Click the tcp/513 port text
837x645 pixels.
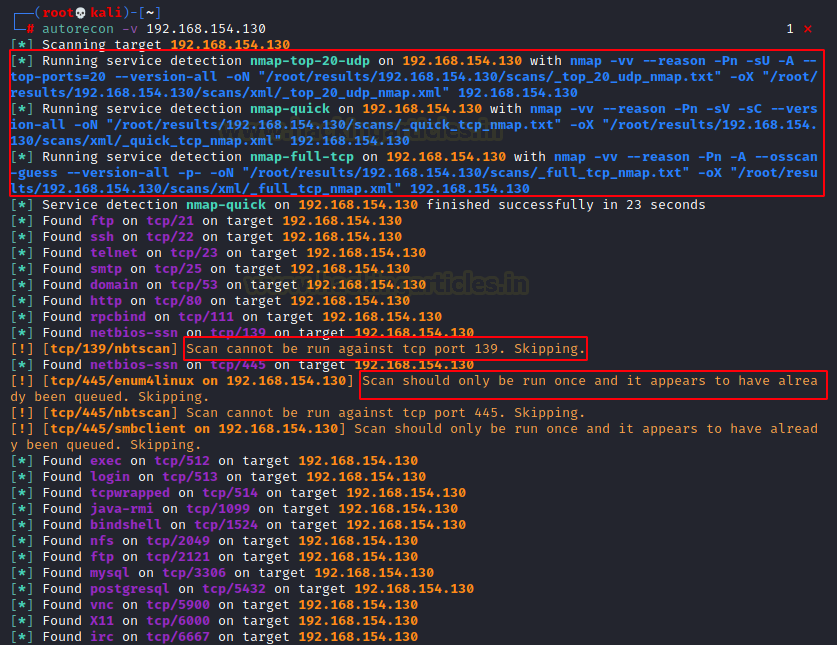tap(190, 477)
